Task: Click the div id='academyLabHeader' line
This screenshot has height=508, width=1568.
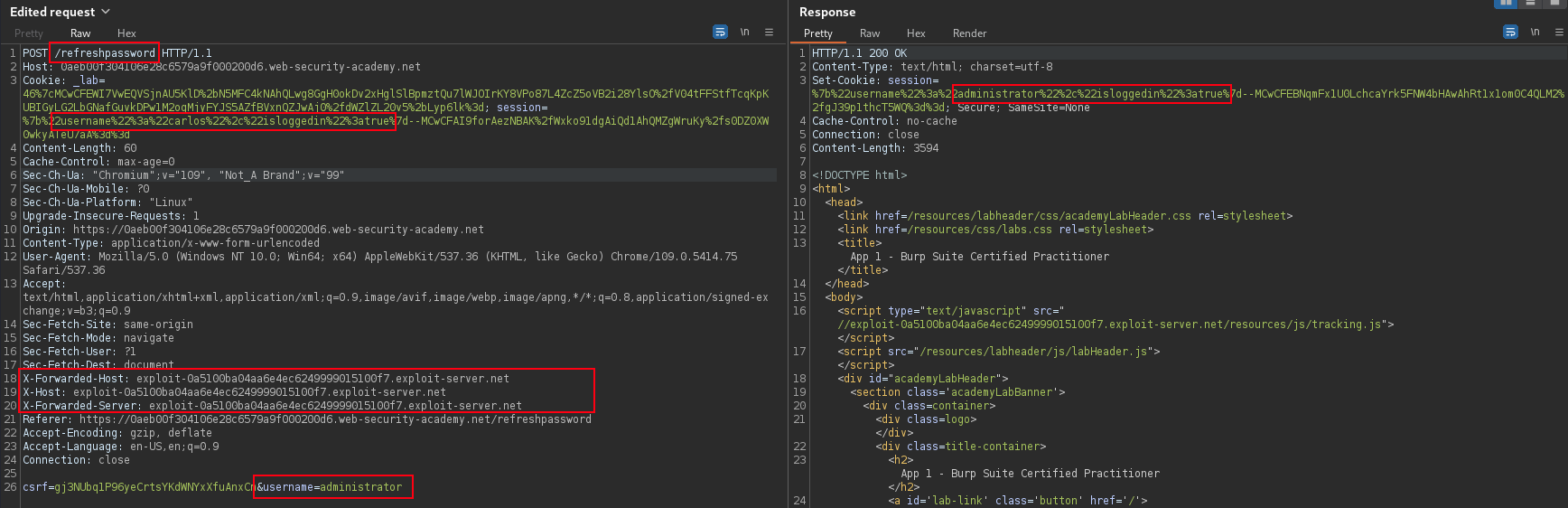Action: click(922, 379)
